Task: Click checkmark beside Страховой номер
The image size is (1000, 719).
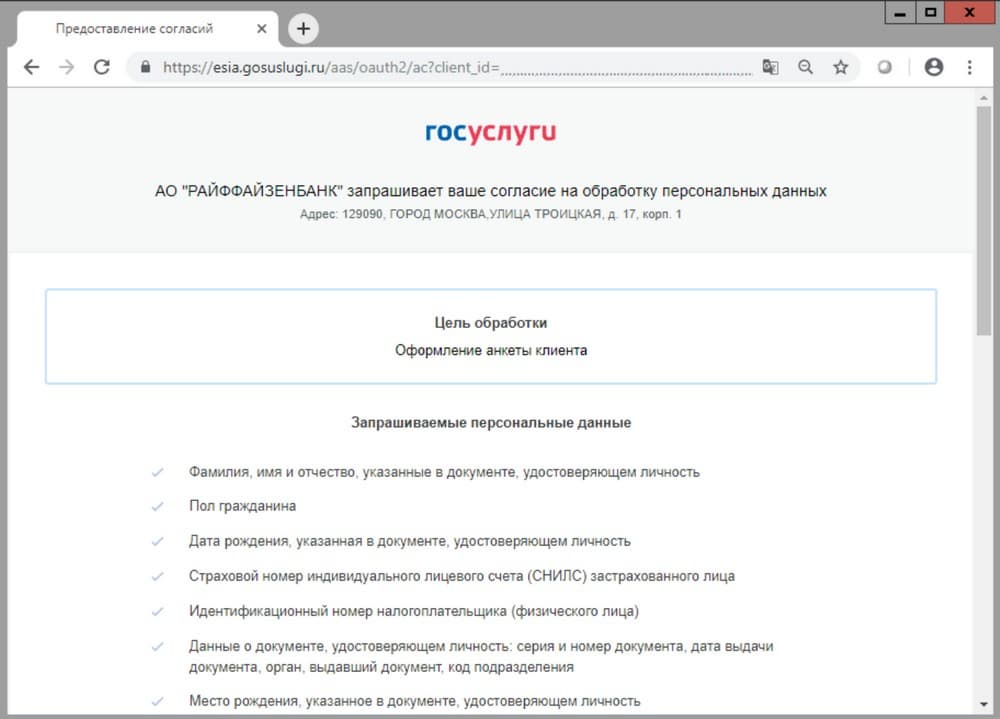Action: click(158, 577)
